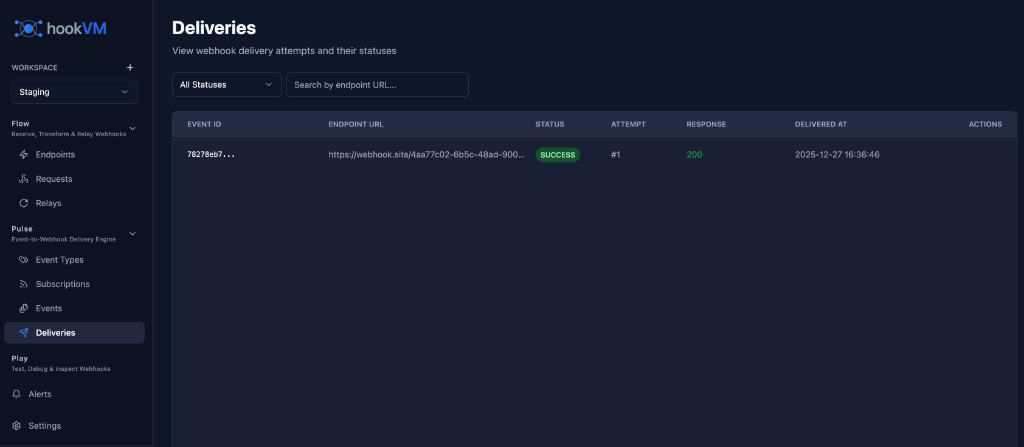Click the Events stack icon
The image size is (1024, 447).
pos(24,308)
